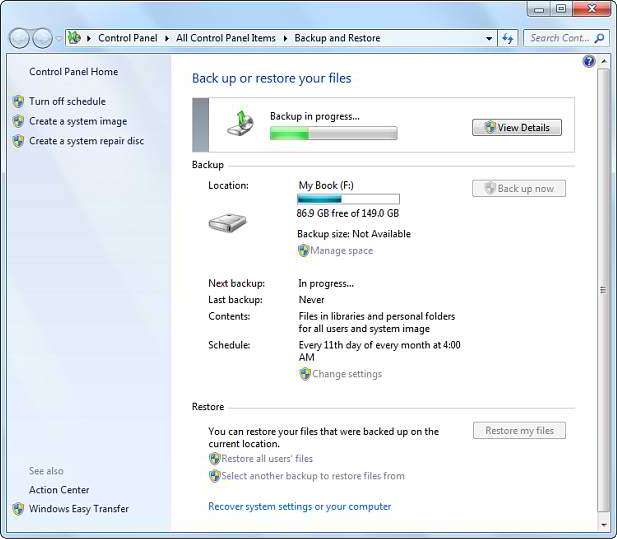The height and width of the screenshot is (539, 617).
Task: Click the shield icon beside Create a system image
Action: (18, 121)
